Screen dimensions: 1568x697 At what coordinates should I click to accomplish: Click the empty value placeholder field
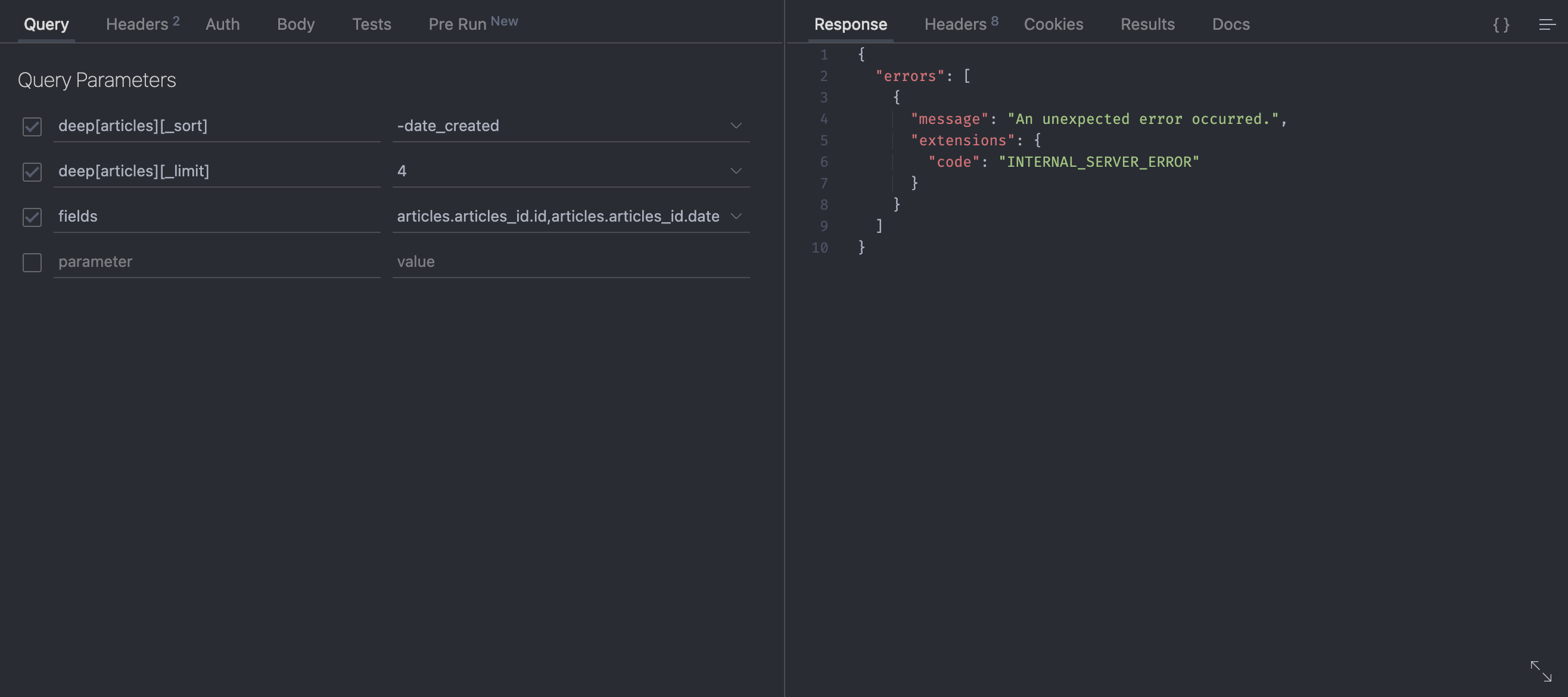(x=571, y=262)
